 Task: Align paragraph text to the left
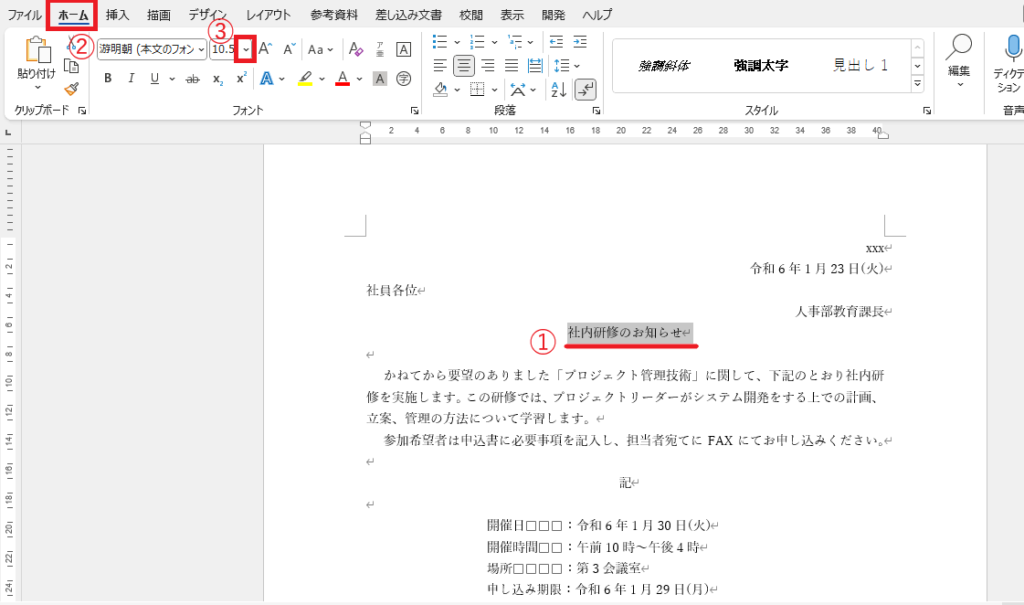coord(440,65)
